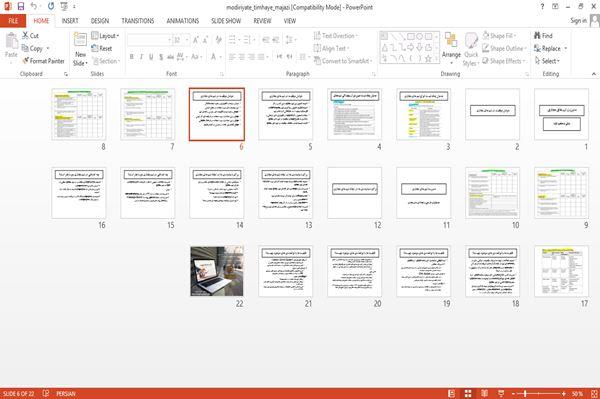600x399 pixels.
Task: Click Fit slide to window icon
Action: [594, 393]
